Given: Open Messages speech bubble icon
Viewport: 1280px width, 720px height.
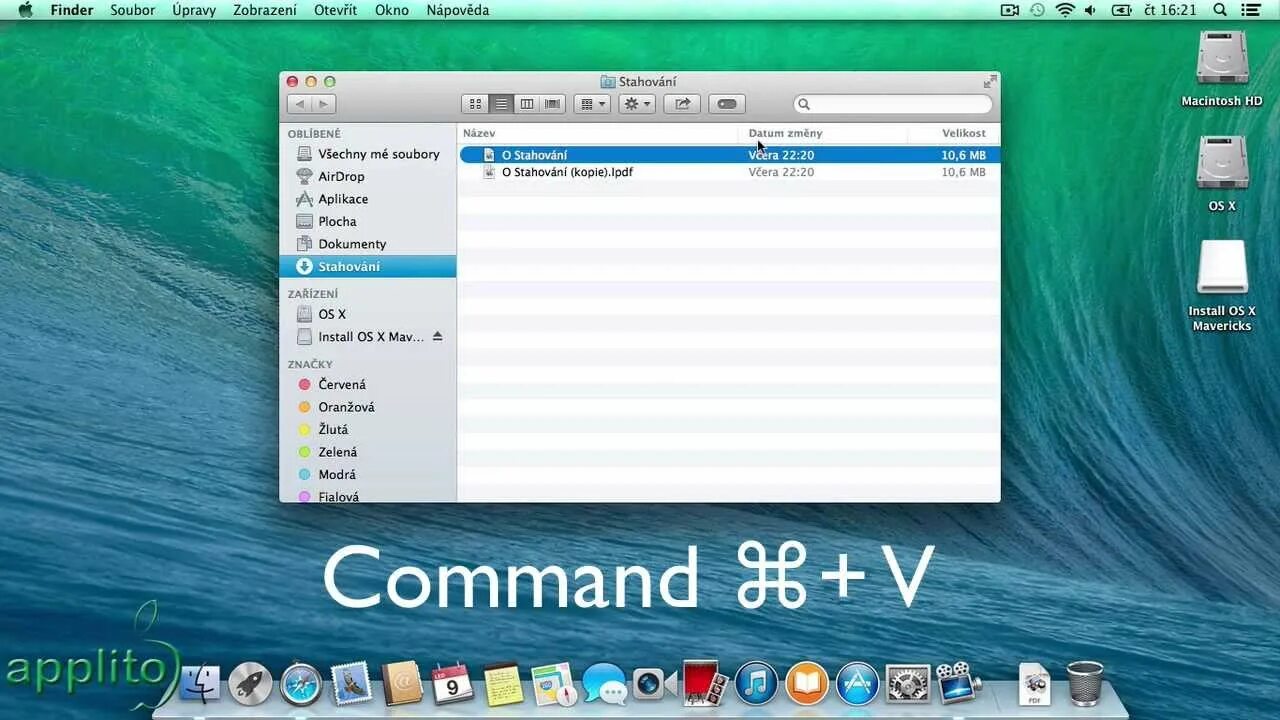Looking at the screenshot, I should (x=604, y=685).
